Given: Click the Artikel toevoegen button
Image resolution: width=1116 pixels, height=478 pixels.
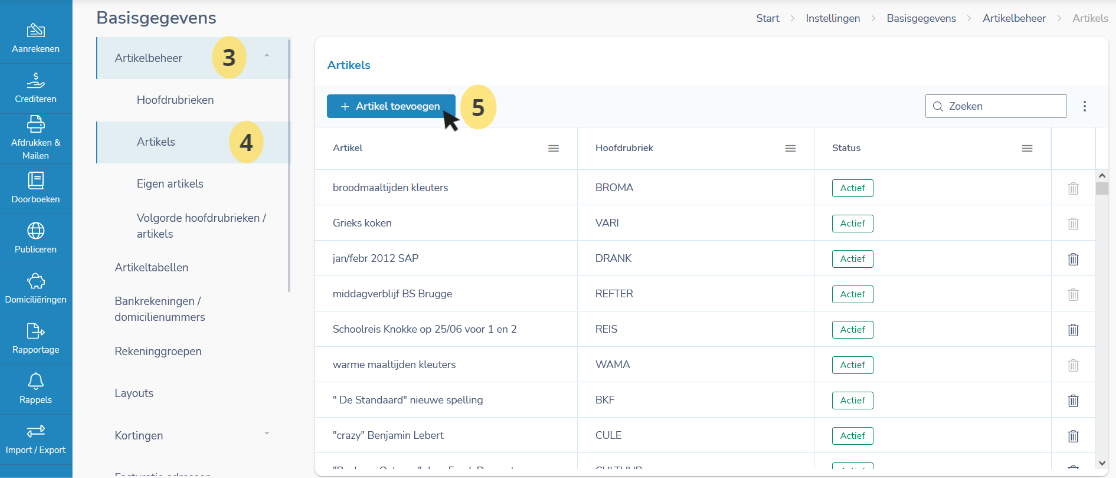Looking at the screenshot, I should point(391,106).
